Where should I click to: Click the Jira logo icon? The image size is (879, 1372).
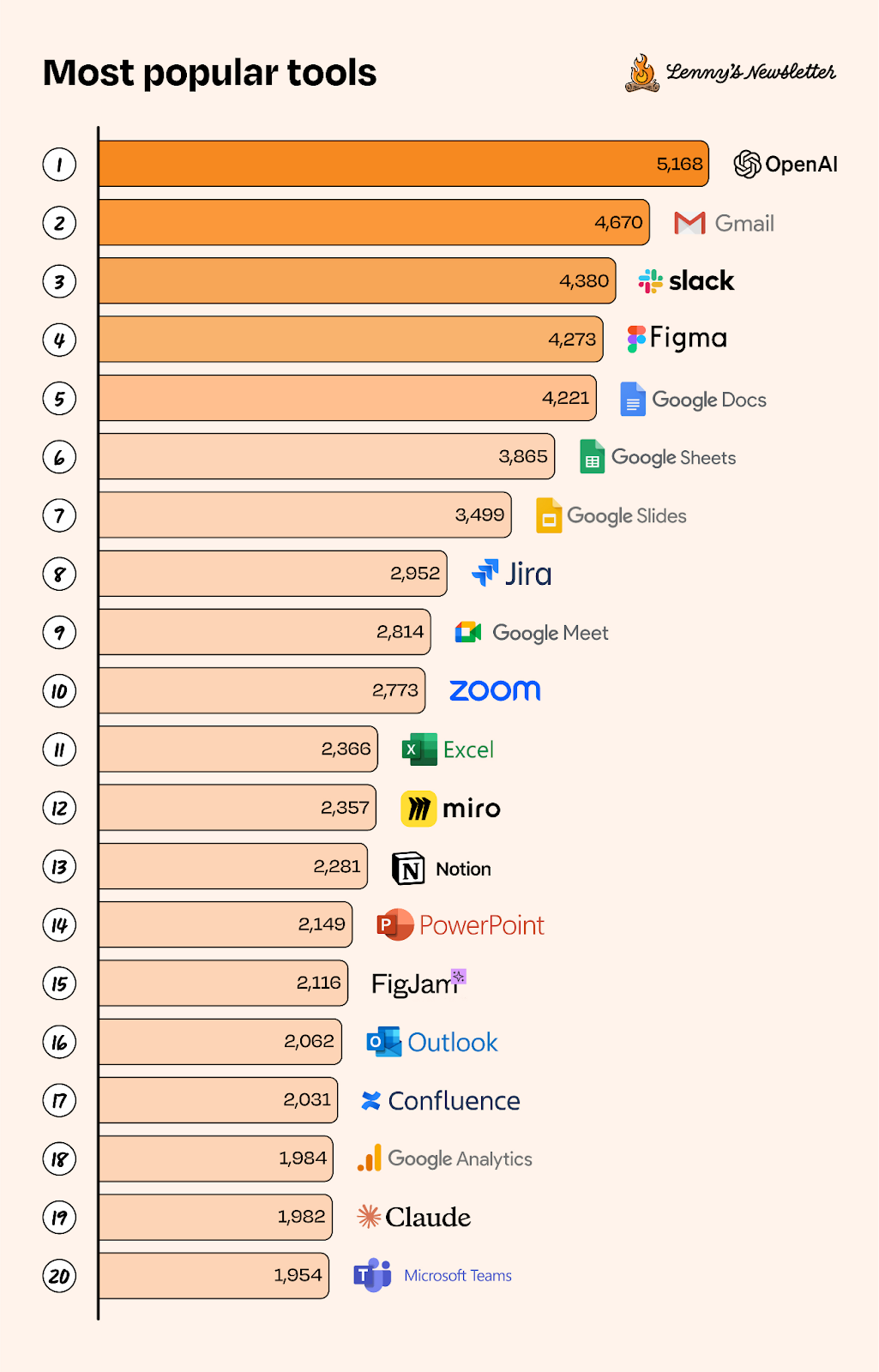pyautogui.click(x=485, y=573)
